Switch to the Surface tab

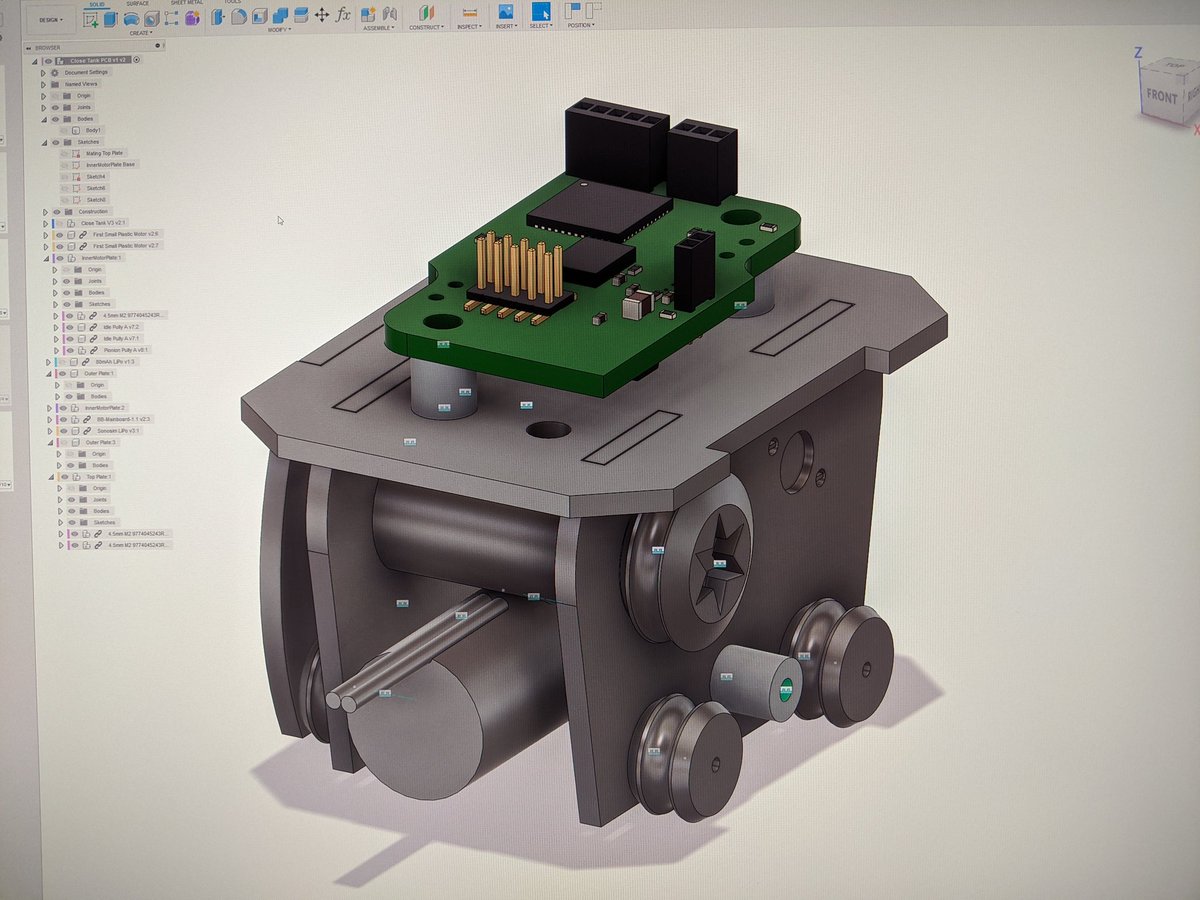tap(137, 3)
